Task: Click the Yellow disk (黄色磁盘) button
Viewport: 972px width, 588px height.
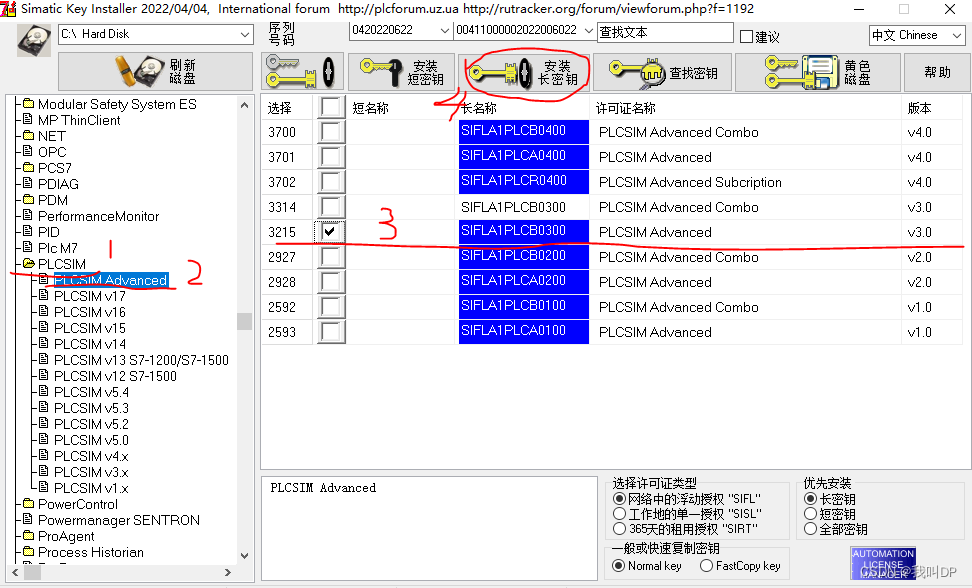Action: tap(818, 72)
